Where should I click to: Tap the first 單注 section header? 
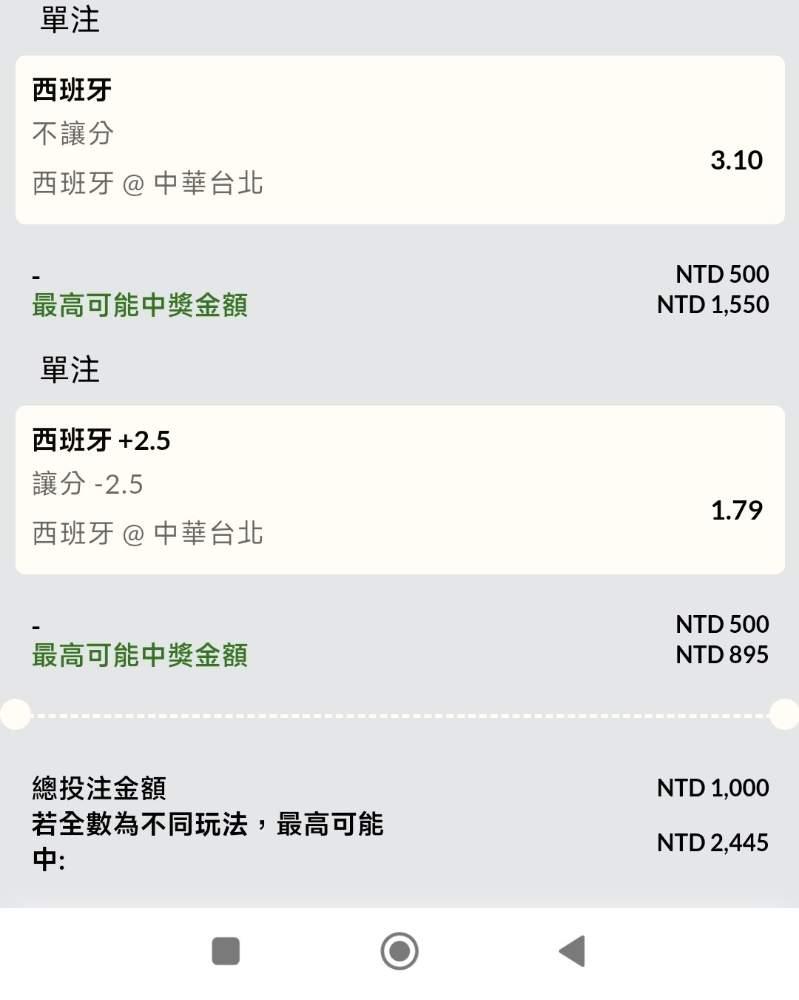70,20
